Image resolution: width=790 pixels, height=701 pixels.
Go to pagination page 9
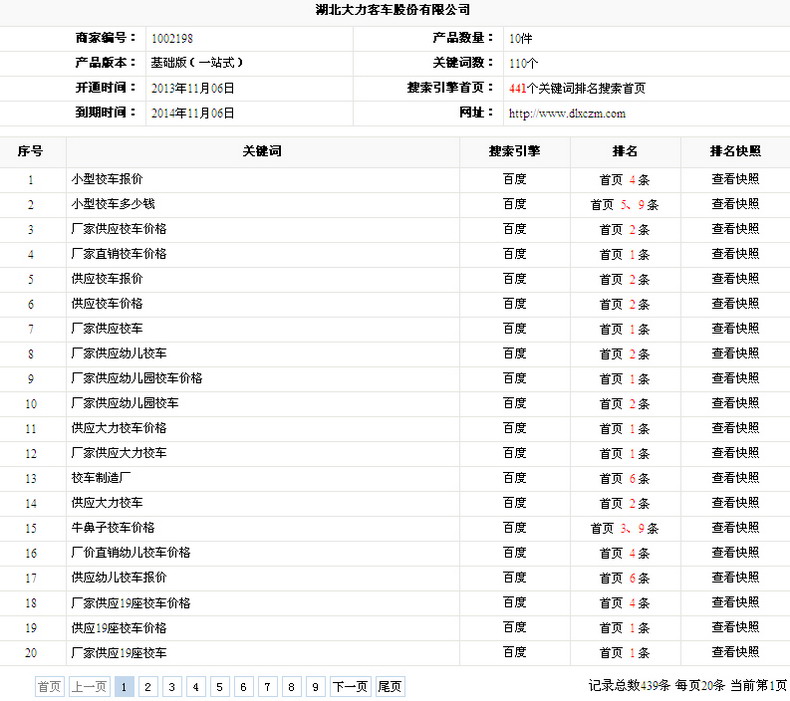[x=315, y=687]
